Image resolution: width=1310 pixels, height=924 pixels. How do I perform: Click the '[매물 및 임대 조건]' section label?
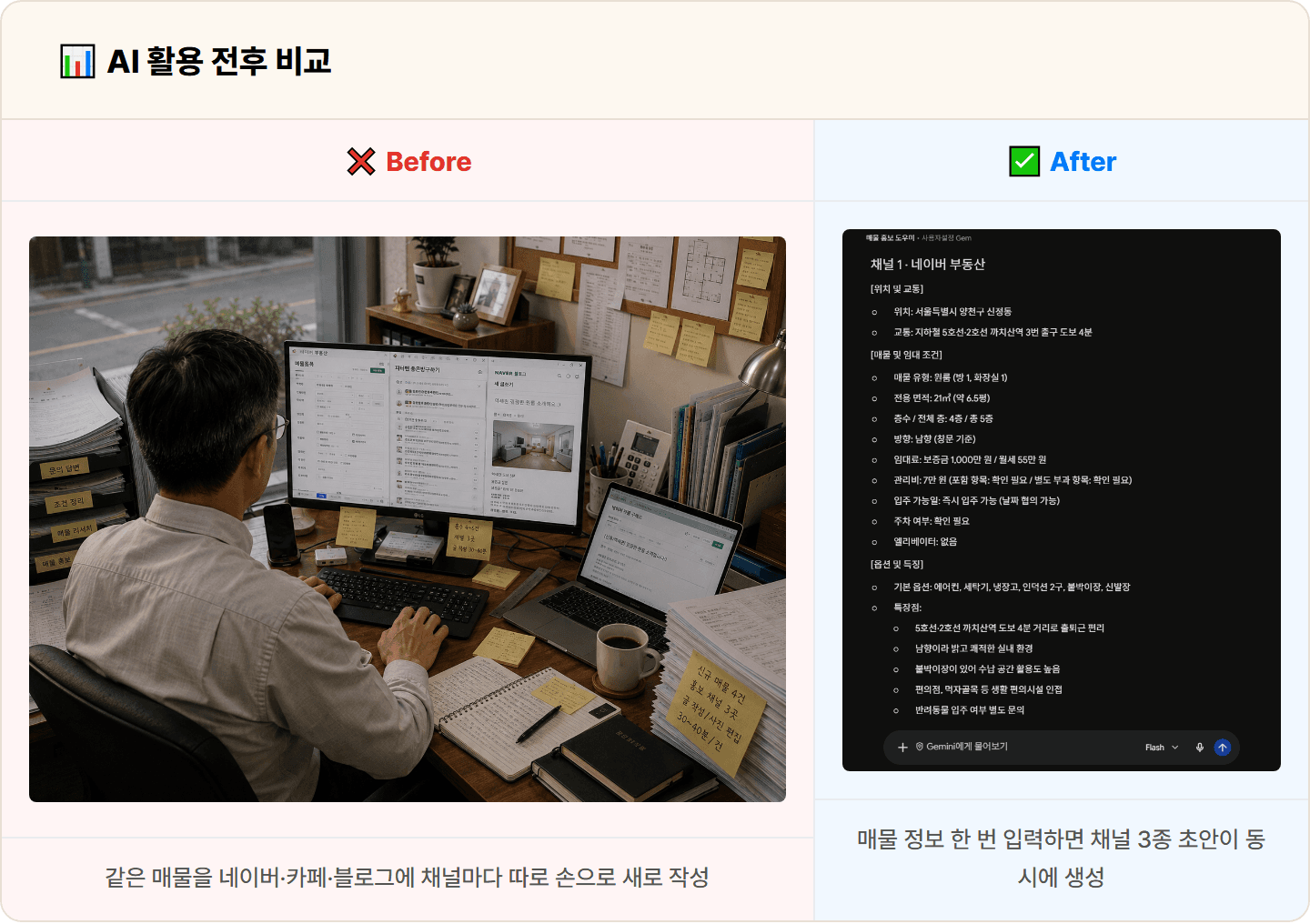[x=906, y=356]
